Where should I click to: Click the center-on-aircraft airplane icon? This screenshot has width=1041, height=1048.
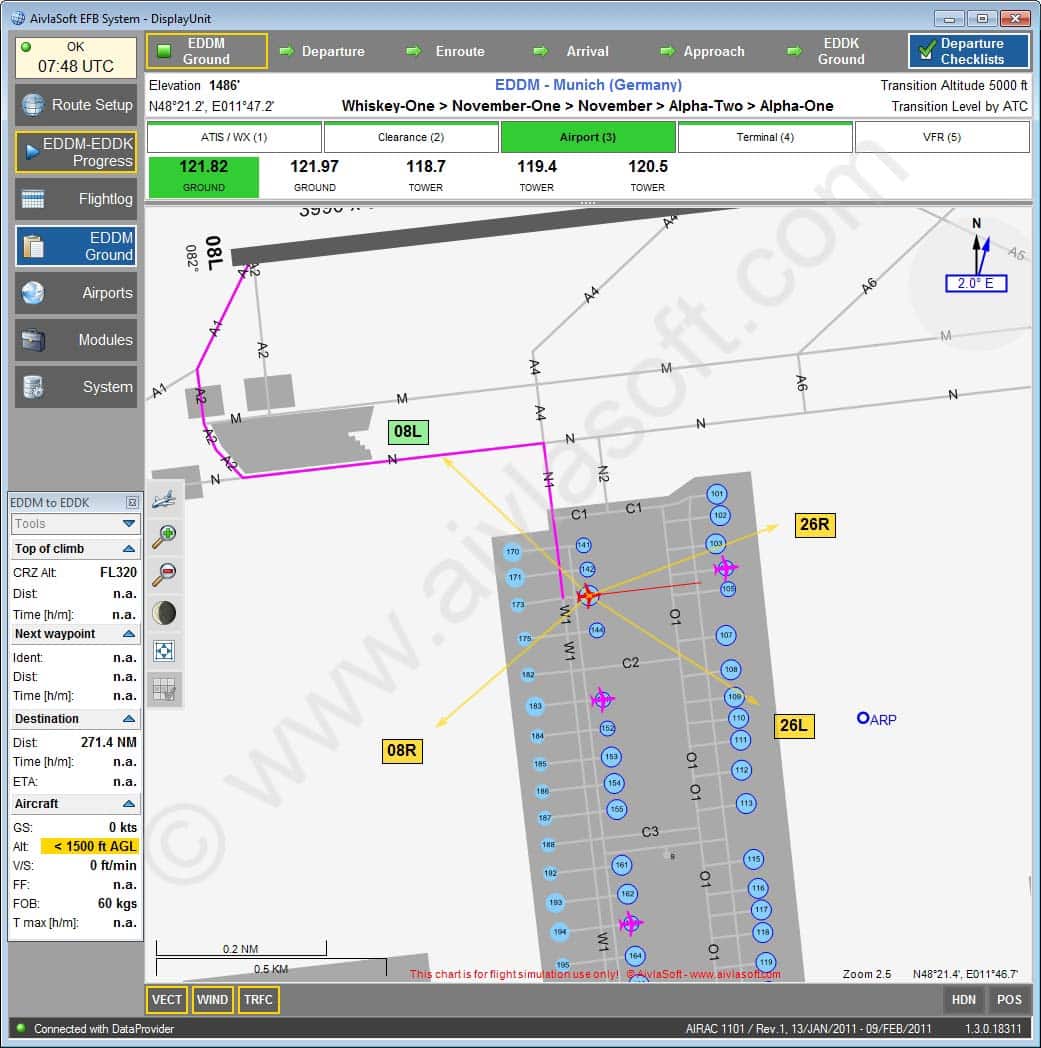(x=165, y=499)
